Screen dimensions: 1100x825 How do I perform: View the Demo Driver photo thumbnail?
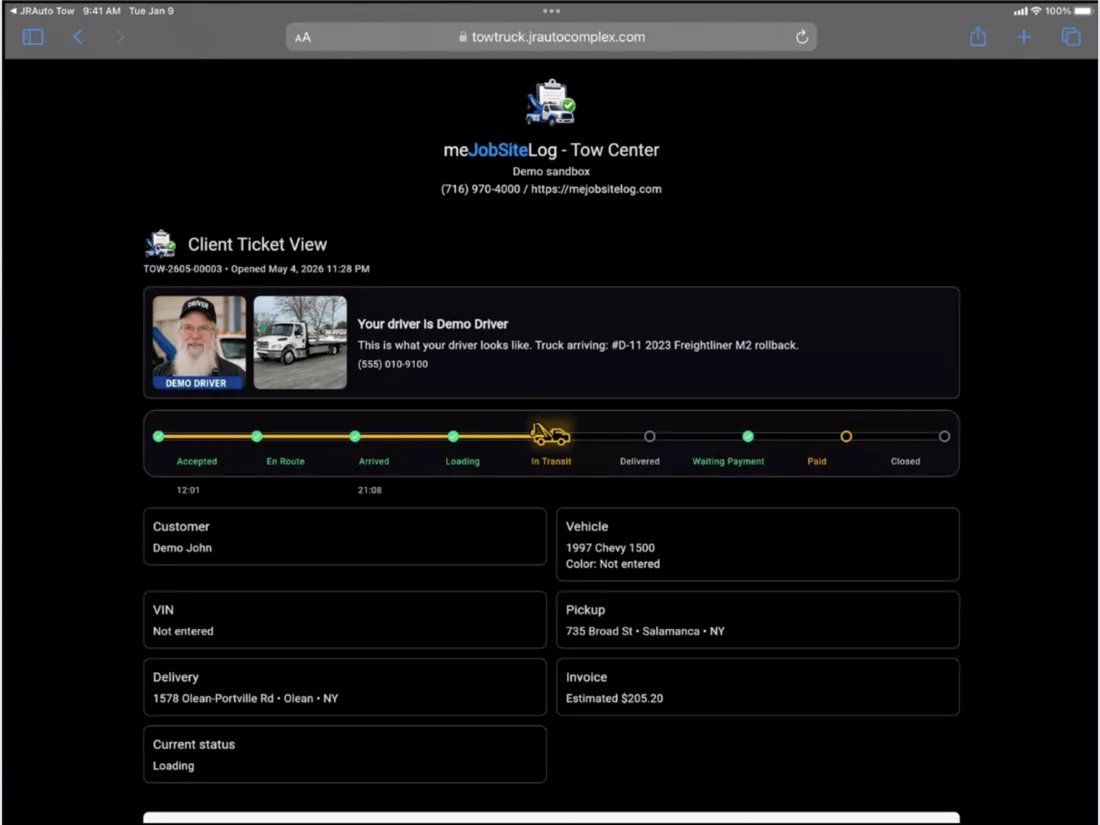(199, 342)
